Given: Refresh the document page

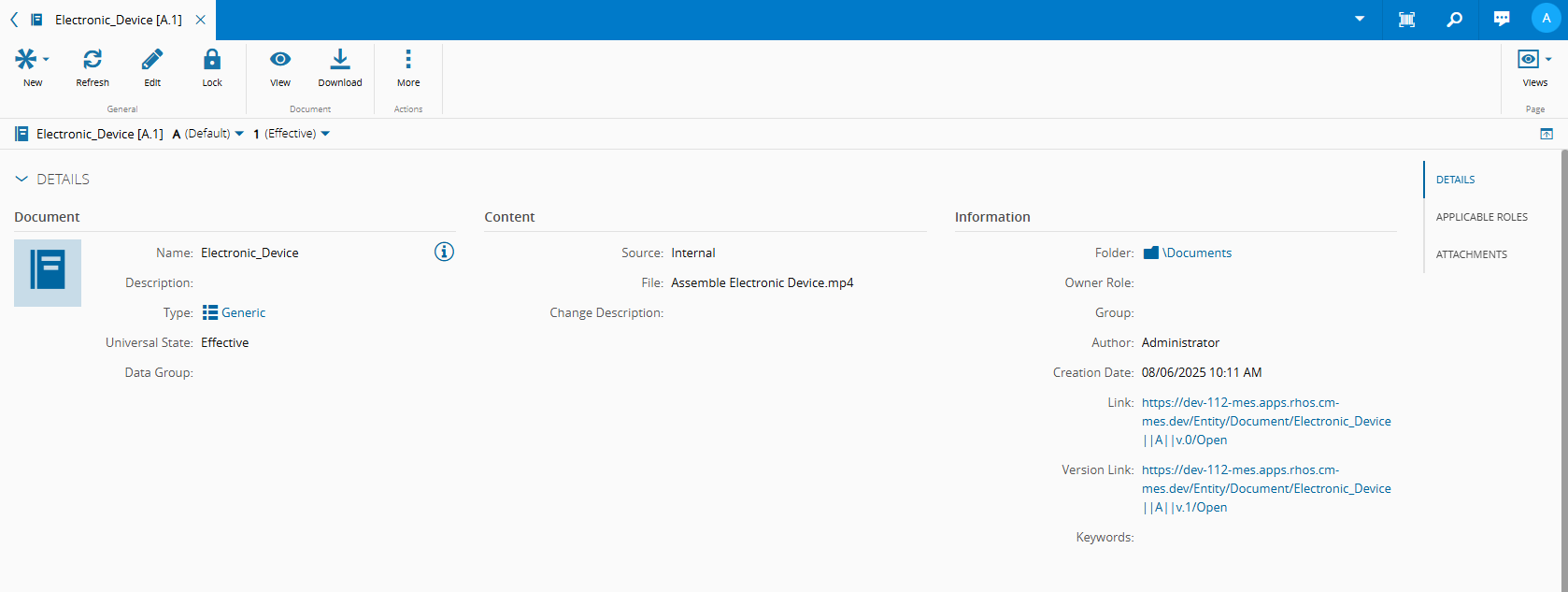Looking at the screenshot, I should coord(93,60).
